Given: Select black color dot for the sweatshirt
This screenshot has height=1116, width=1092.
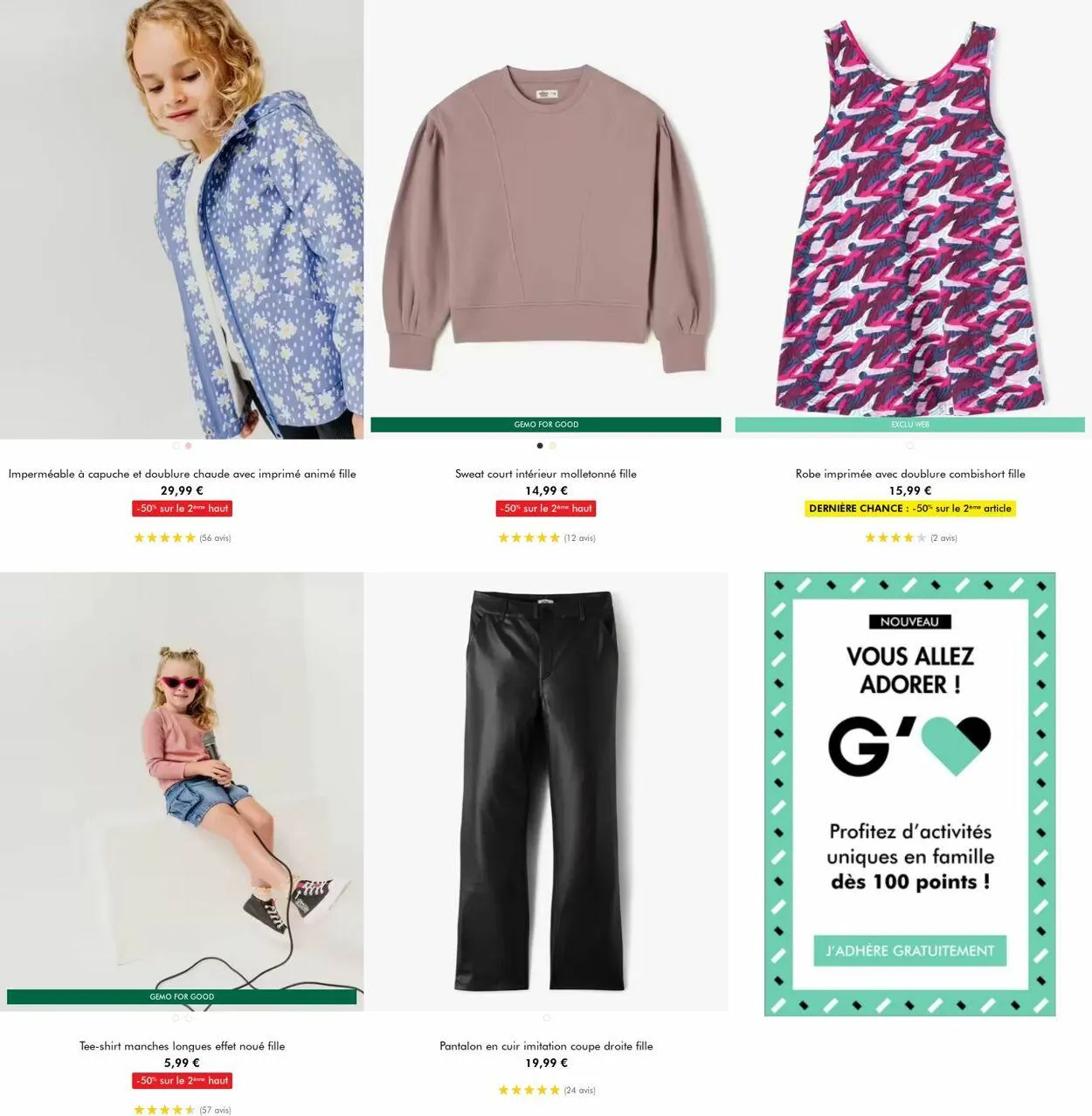Looking at the screenshot, I should [540, 446].
